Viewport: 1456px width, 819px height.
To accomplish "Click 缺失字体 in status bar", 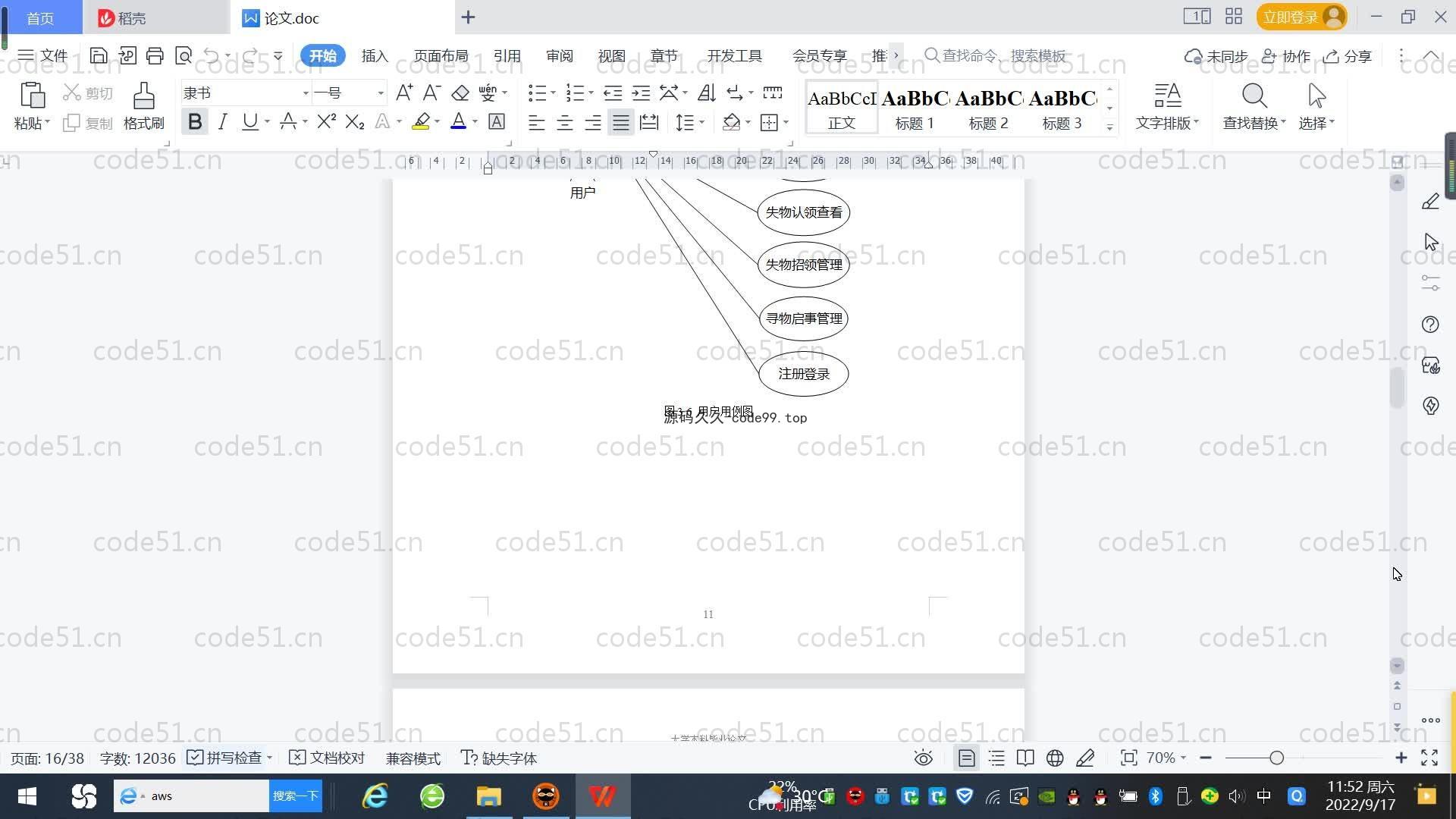I will pos(499,758).
